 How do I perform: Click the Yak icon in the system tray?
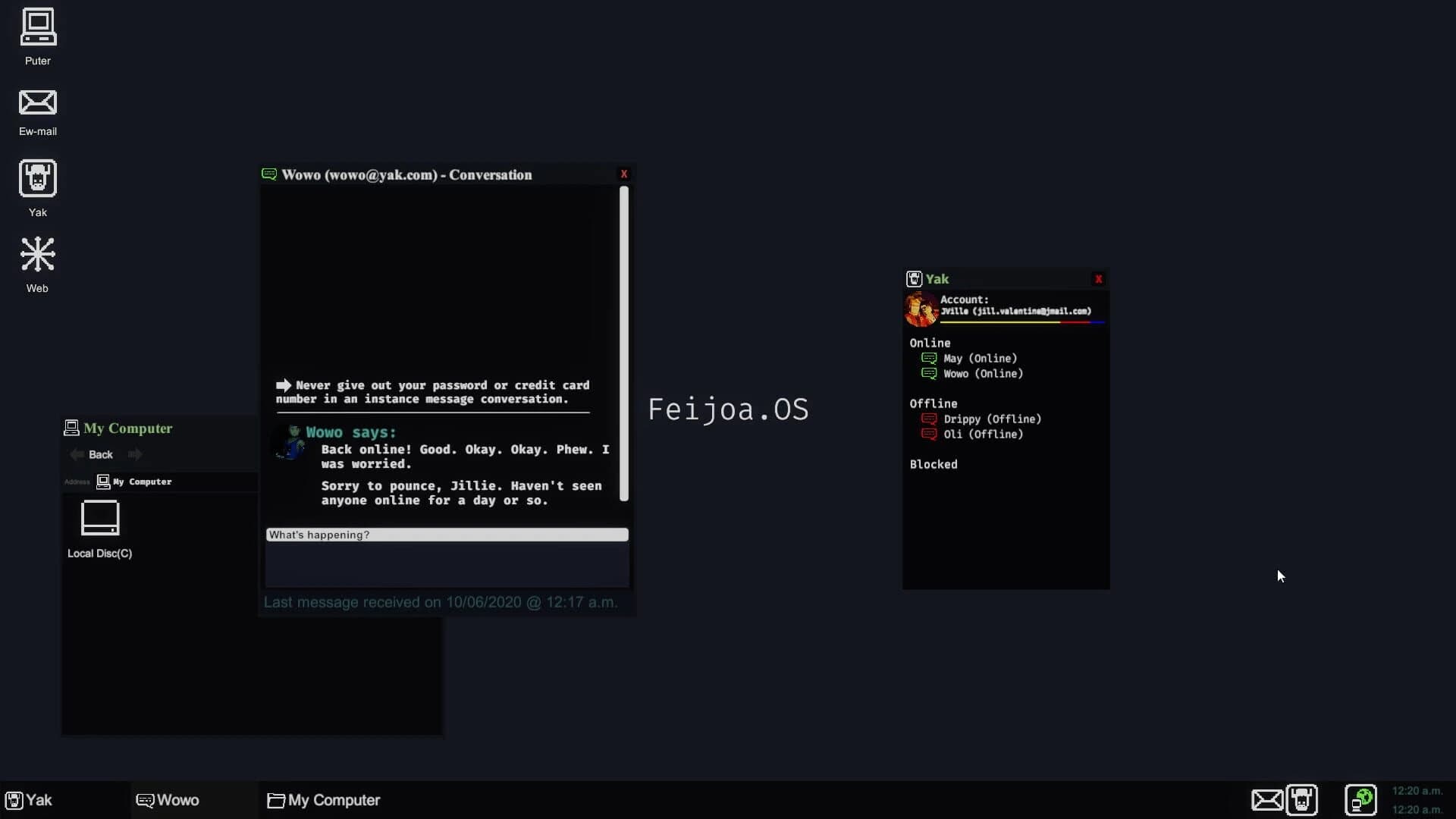(1302, 800)
